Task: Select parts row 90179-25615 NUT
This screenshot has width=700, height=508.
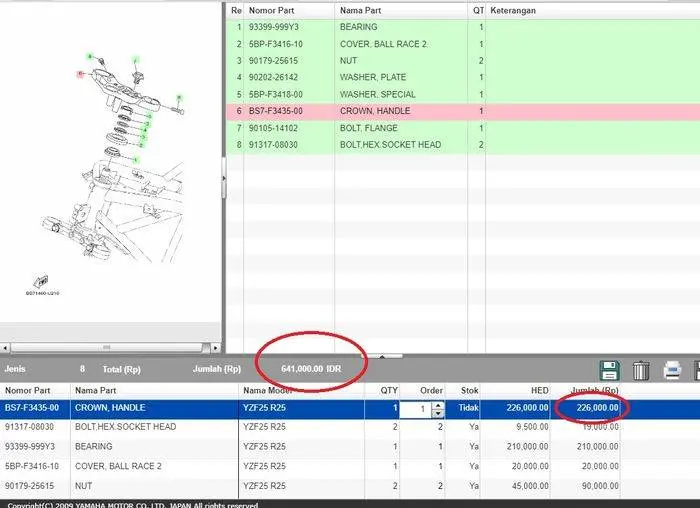Action: [463, 61]
